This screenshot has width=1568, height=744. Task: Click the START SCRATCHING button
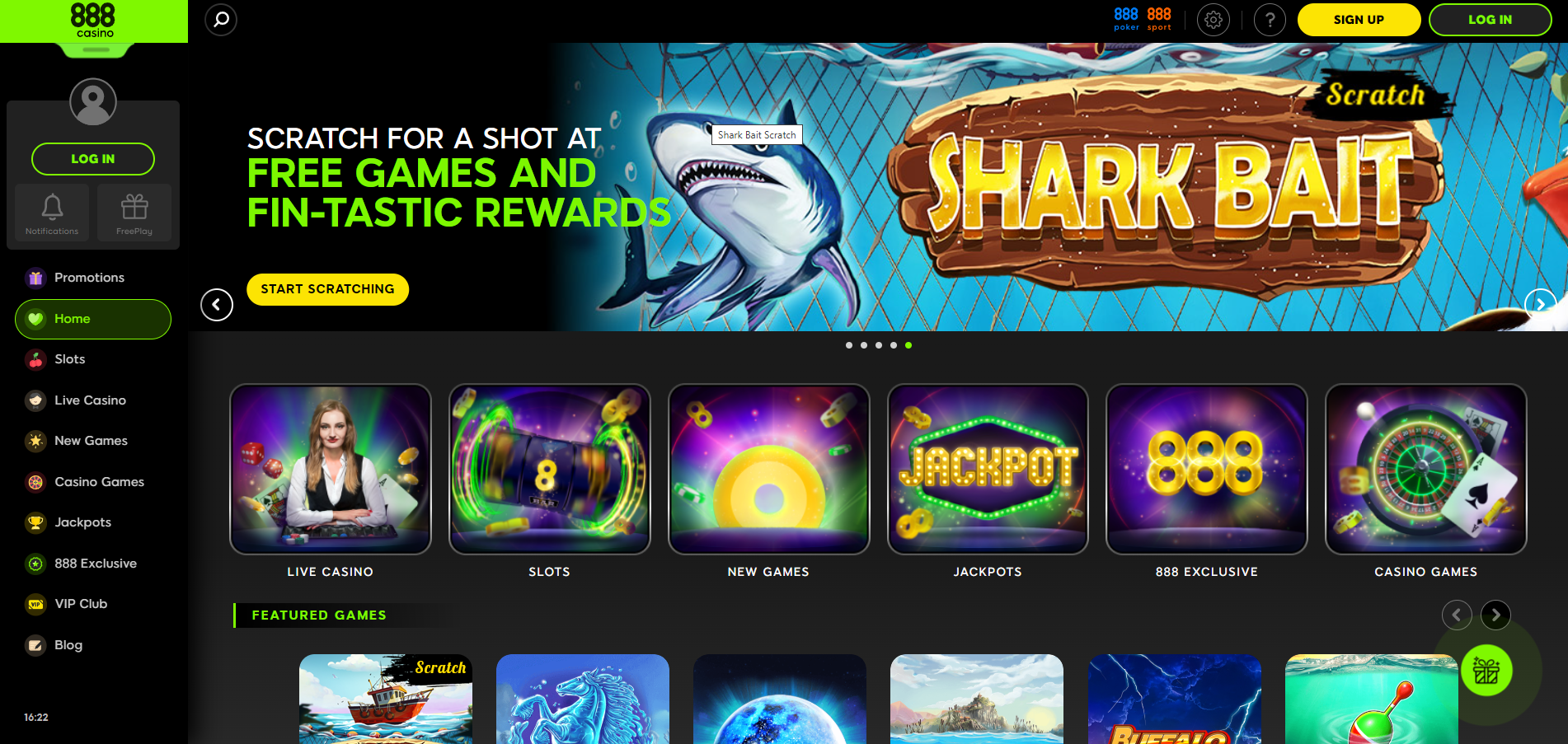(328, 289)
